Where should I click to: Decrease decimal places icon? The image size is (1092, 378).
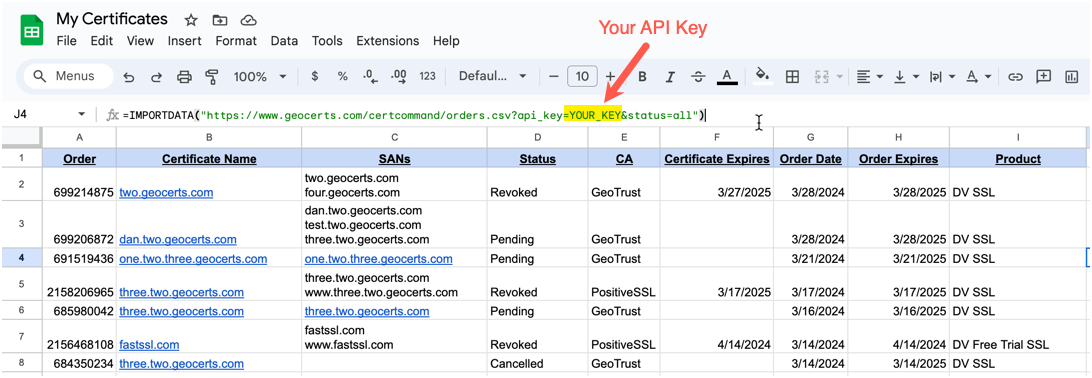tap(370, 77)
